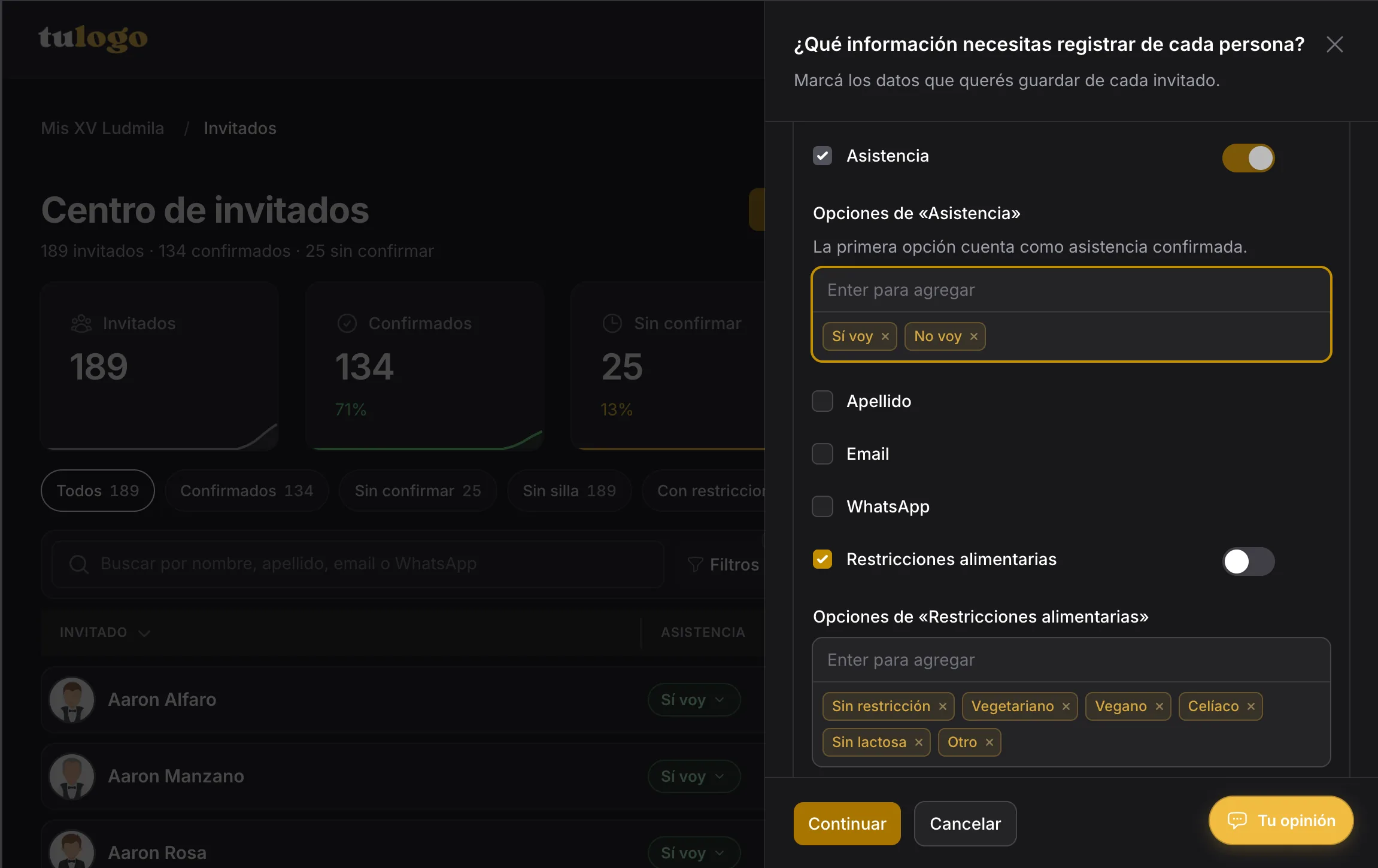Remove the 'Vegetariano' tag

pyautogui.click(x=1066, y=706)
